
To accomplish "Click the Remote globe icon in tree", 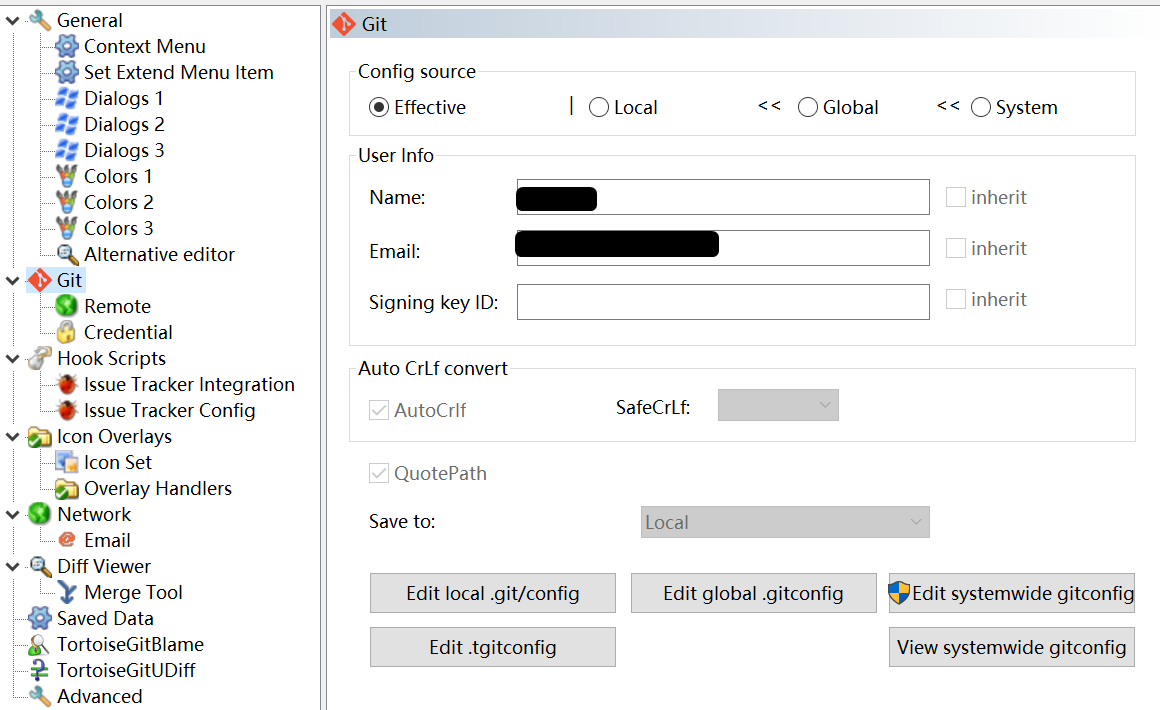I will tap(67, 306).
